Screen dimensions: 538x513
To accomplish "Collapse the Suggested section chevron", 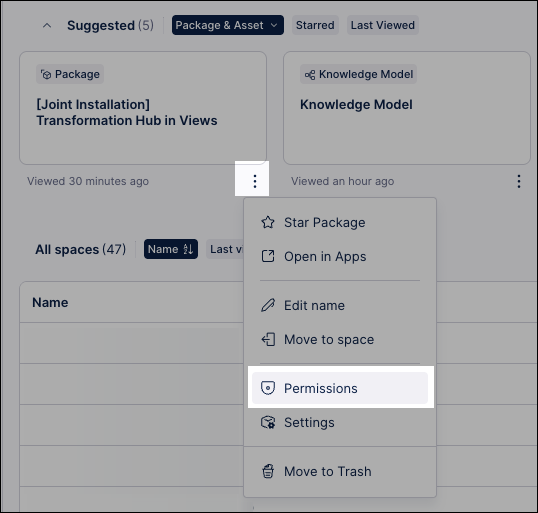I will click(47, 25).
